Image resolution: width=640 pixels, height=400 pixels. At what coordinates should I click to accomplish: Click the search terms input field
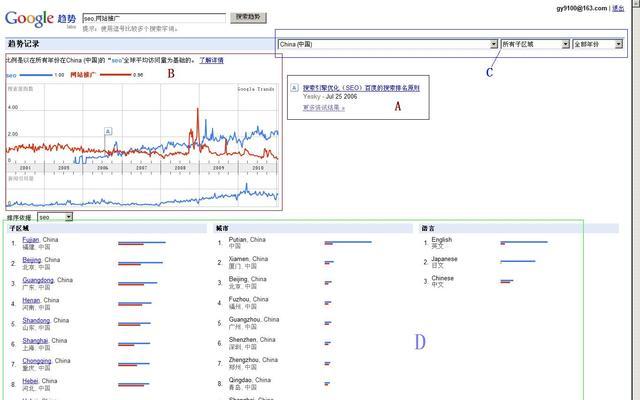(x=154, y=18)
